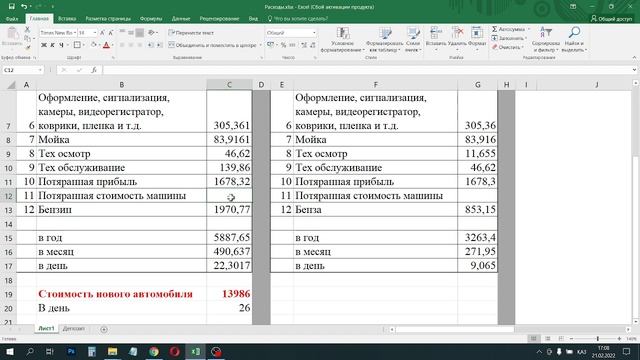
Task: Click the Save icon in quick access toolbar
Action: pos(11,7)
